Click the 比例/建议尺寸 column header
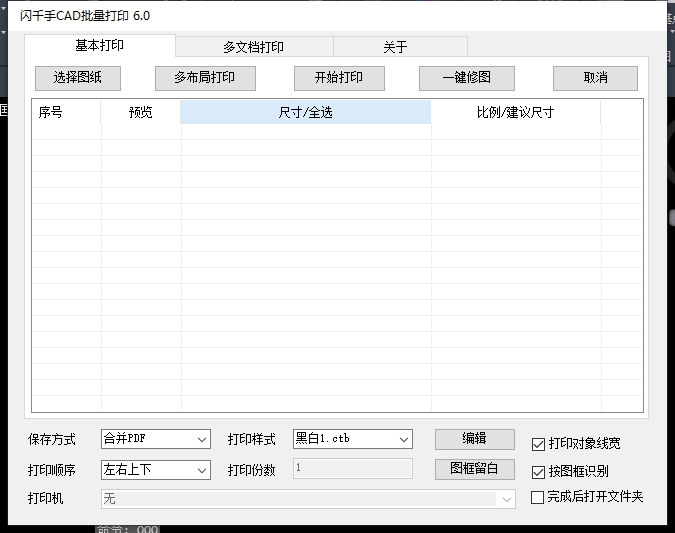The height and width of the screenshot is (533, 675). [x=515, y=113]
